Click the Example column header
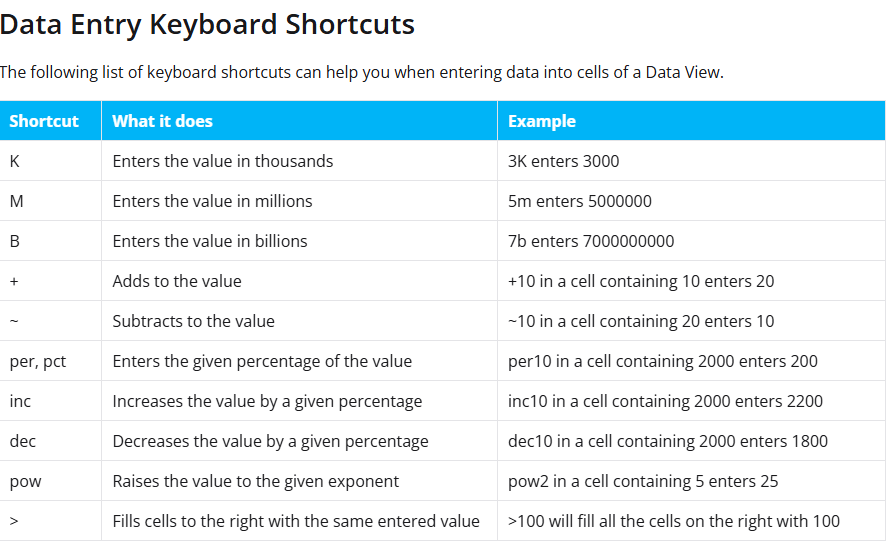The image size is (890, 551). coord(542,121)
